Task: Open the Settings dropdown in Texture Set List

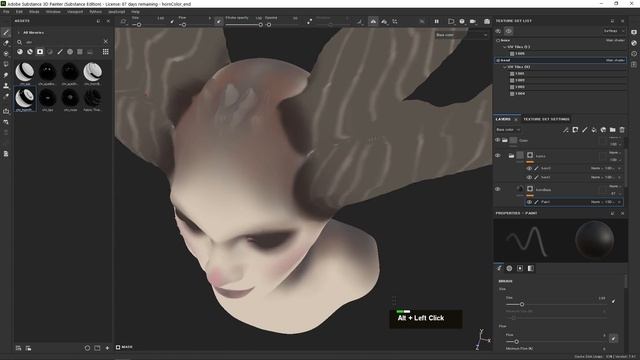Action: pyautogui.click(x=613, y=31)
